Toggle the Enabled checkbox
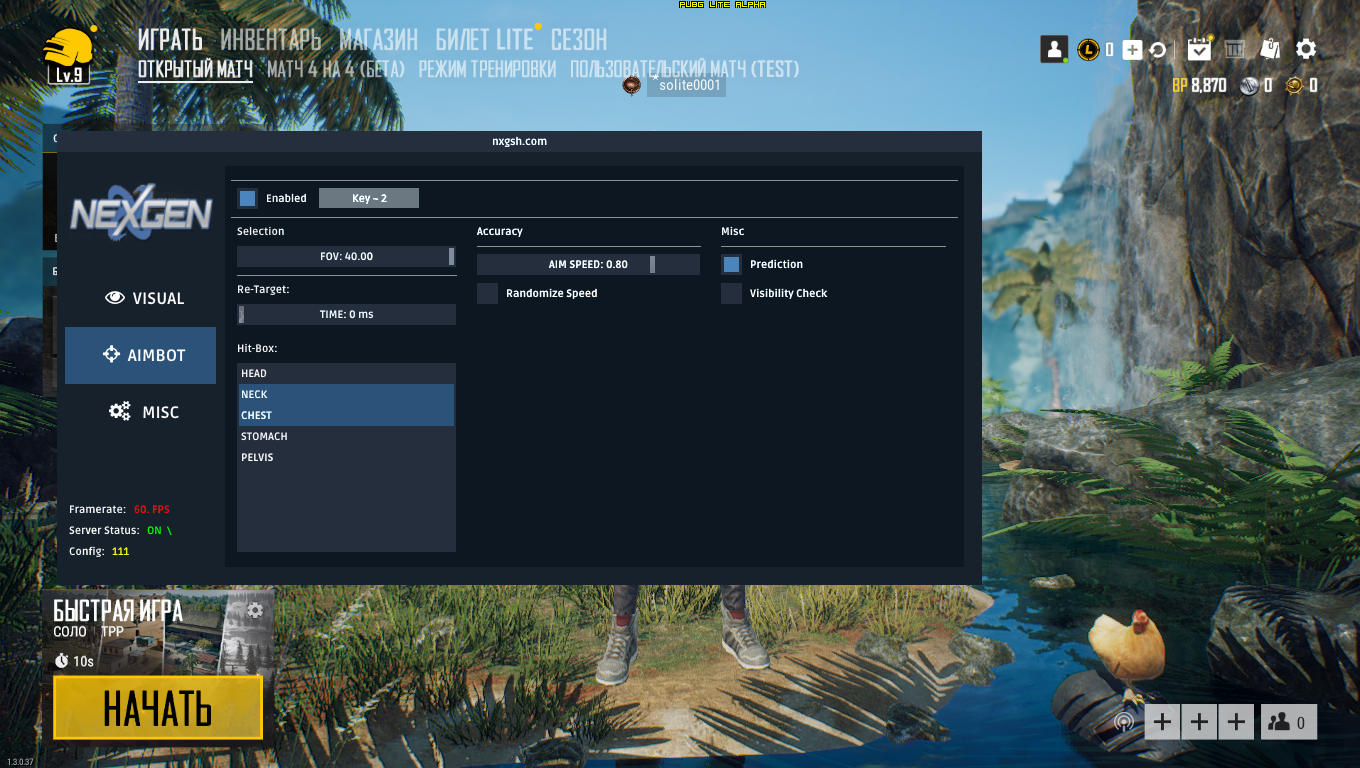1360x768 pixels. [x=247, y=198]
